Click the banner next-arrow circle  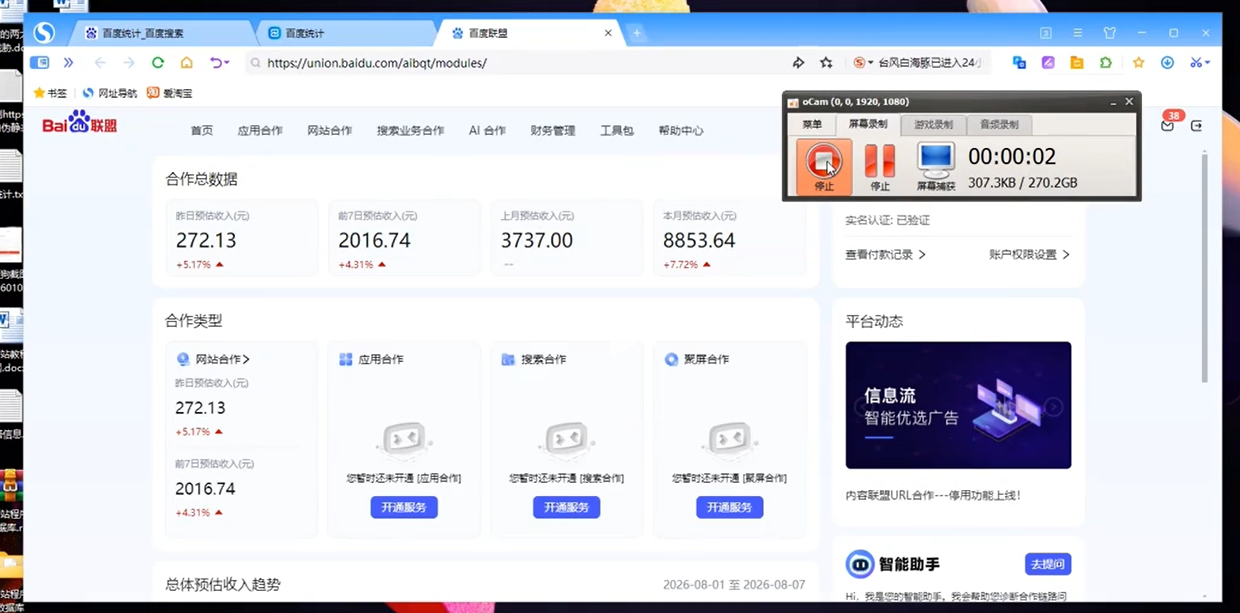(x=1054, y=406)
